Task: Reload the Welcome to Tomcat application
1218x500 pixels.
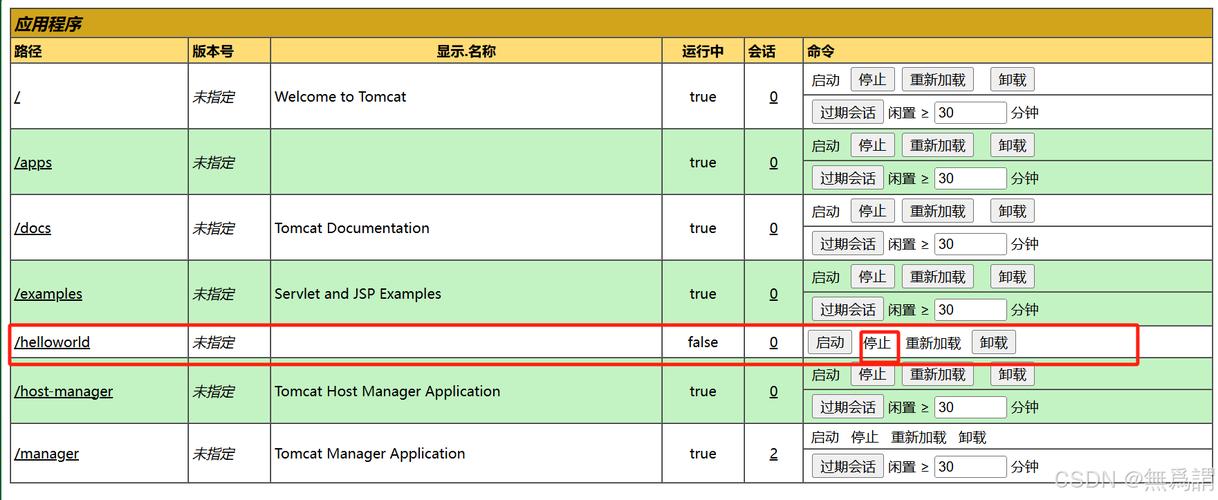Action: pos(937,80)
